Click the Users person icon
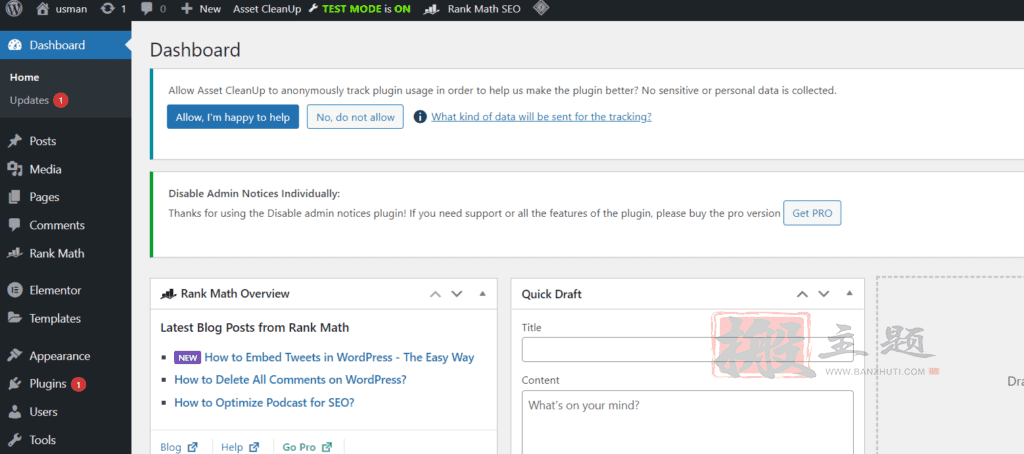1024x454 pixels. coord(15,412)
